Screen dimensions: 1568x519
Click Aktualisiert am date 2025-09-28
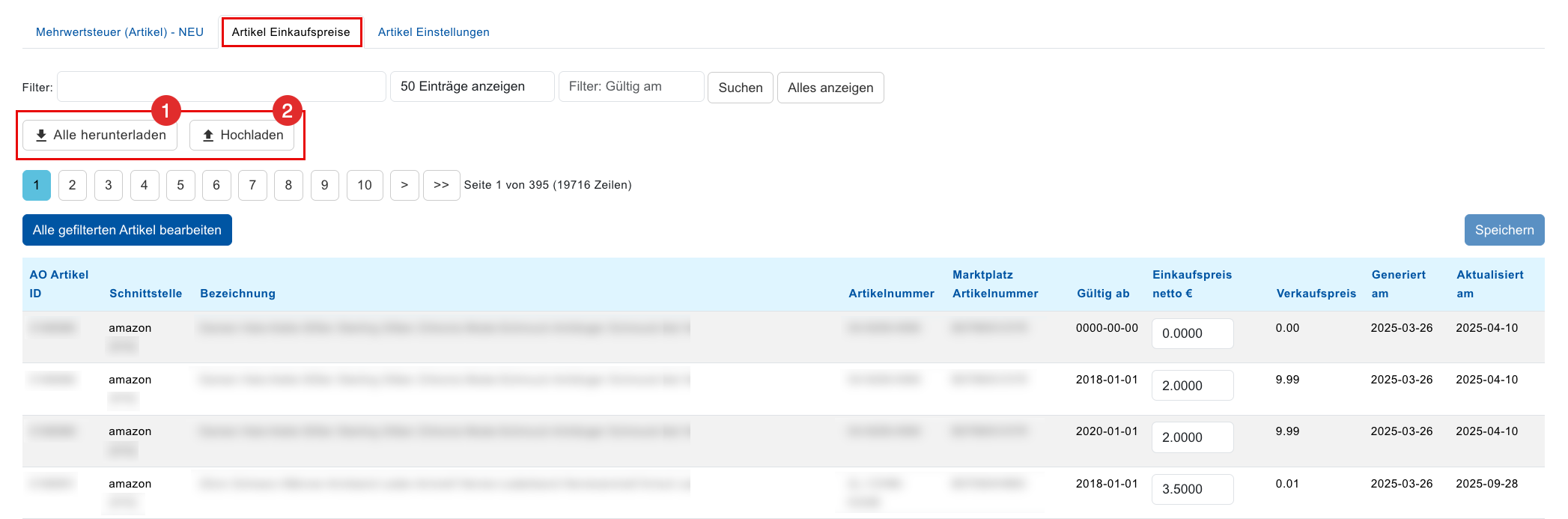click(1486, 484)
